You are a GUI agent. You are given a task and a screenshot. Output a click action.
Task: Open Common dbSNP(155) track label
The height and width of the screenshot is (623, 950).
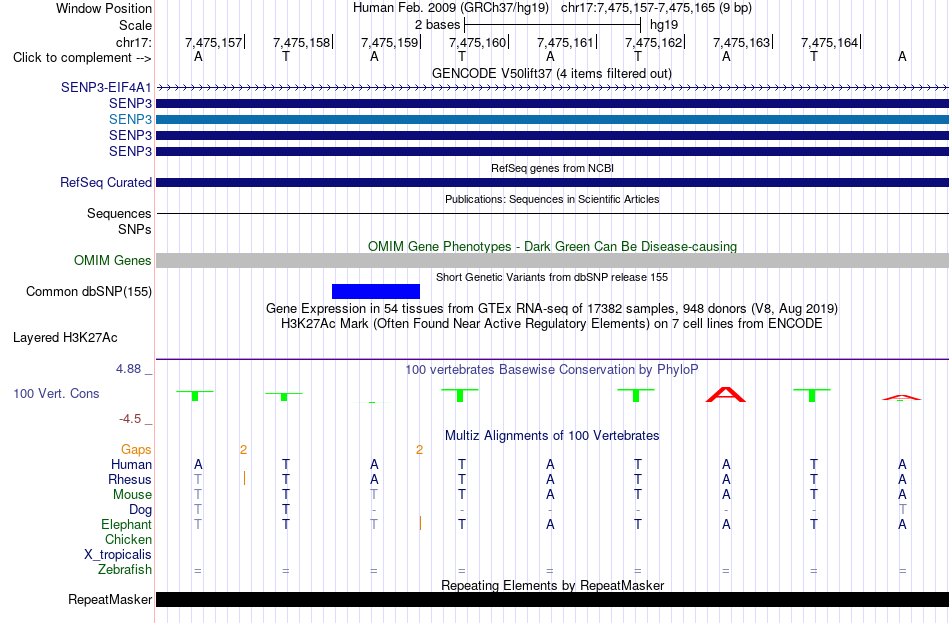(x=89, y=292)
